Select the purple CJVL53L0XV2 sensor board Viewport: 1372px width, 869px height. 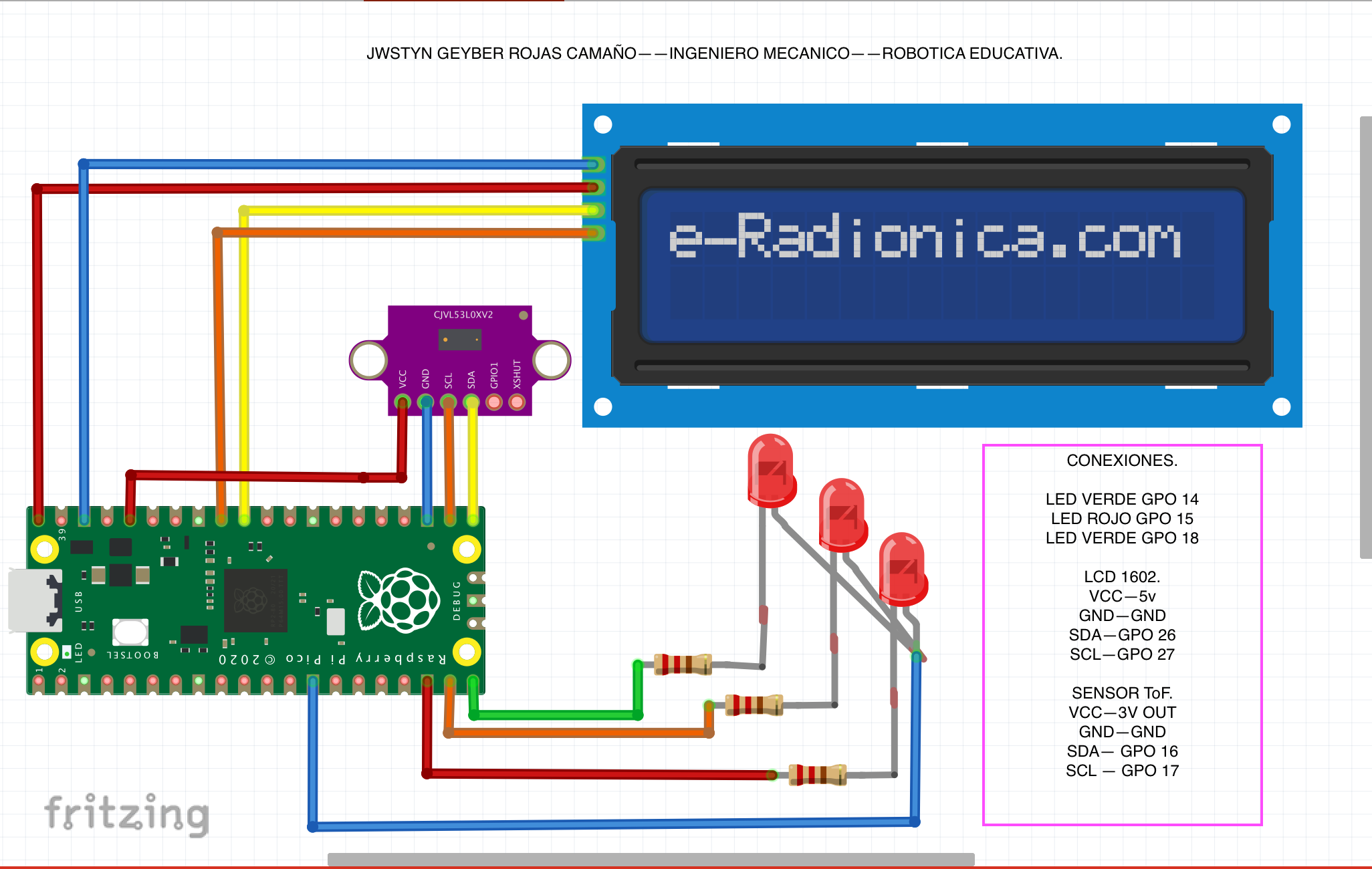(460, 360)
